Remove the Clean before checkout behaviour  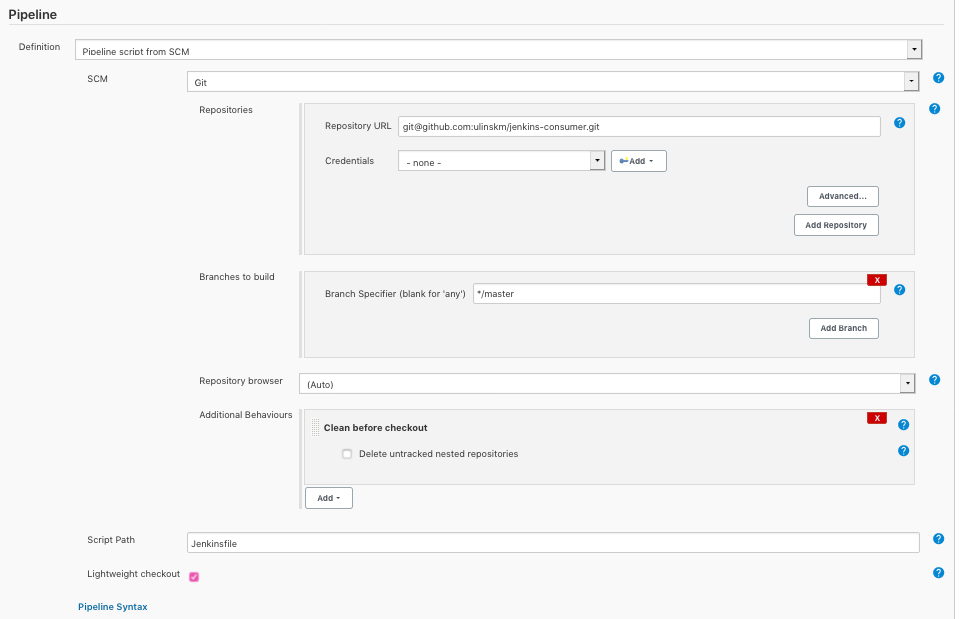click(876, 417)
